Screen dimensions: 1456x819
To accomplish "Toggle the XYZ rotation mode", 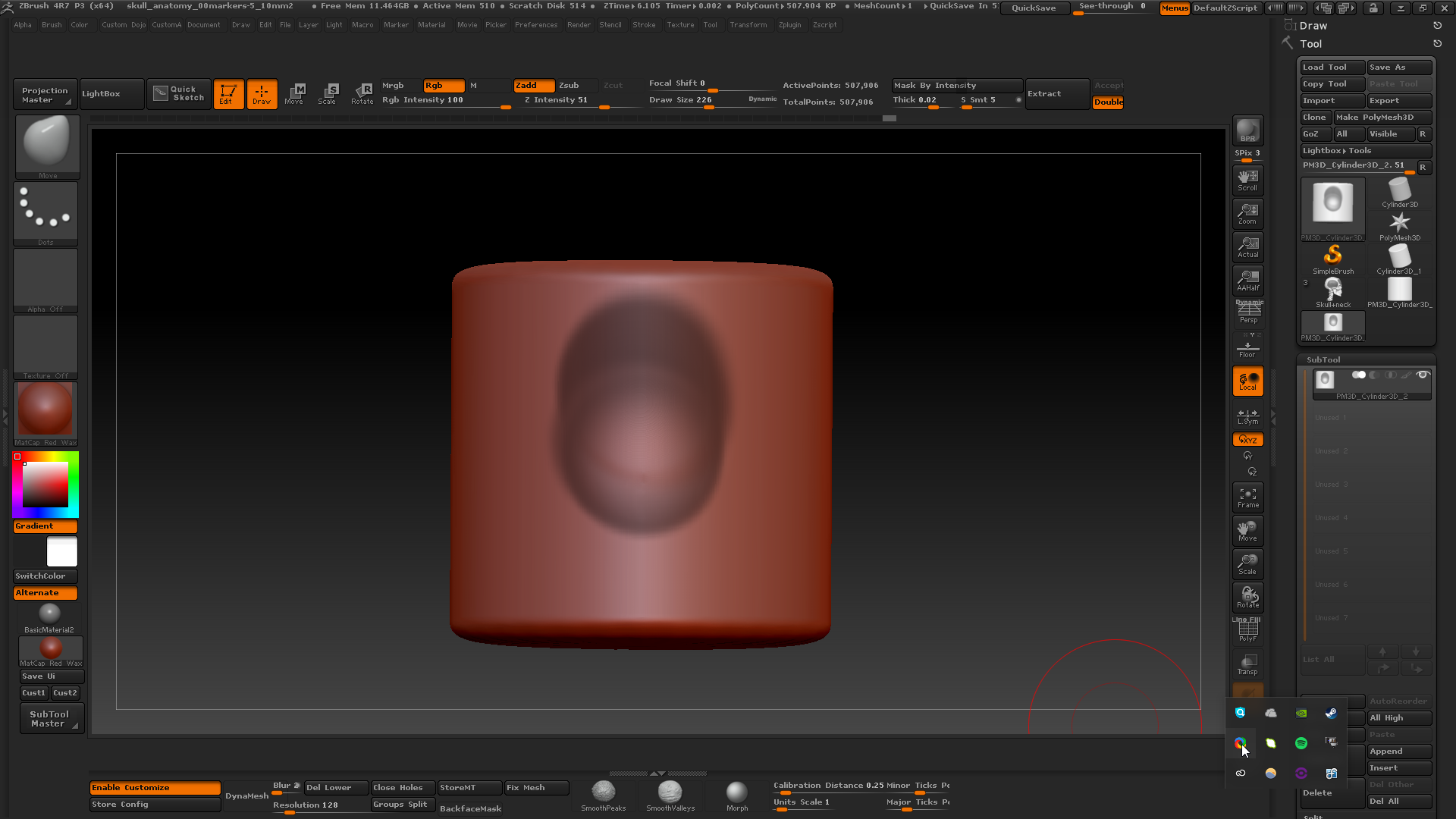I will tap(1247, 440).
